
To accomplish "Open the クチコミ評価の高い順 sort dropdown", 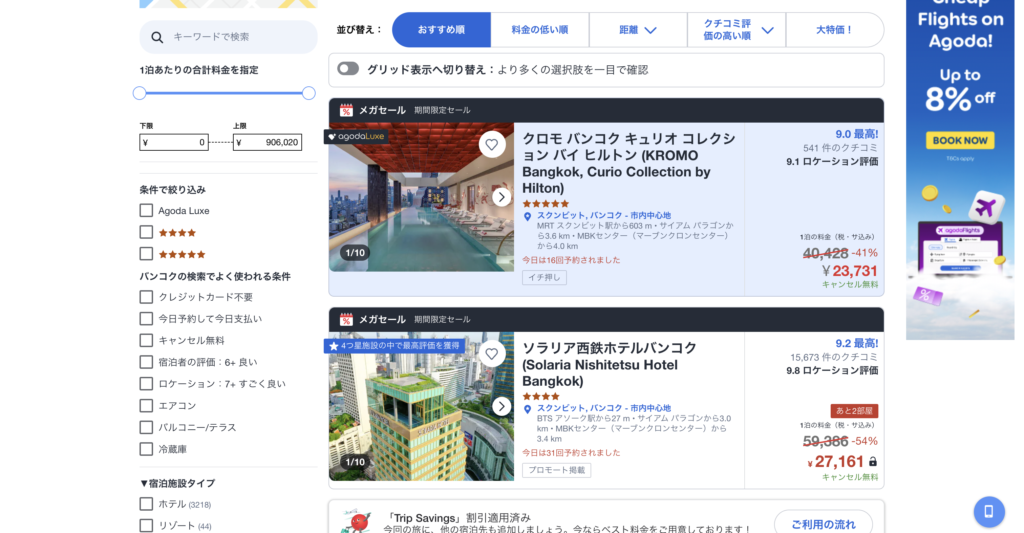I will [737, 29].
